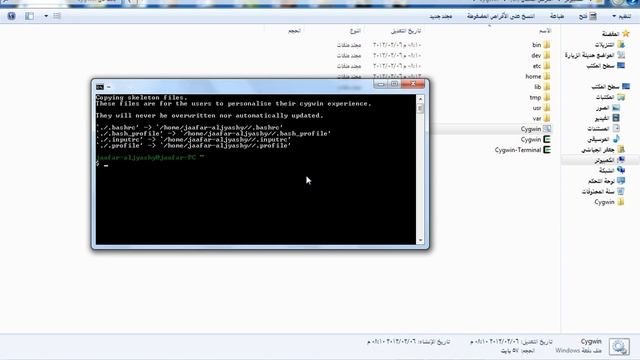Click terminal scrollbar up arrow

420,99
